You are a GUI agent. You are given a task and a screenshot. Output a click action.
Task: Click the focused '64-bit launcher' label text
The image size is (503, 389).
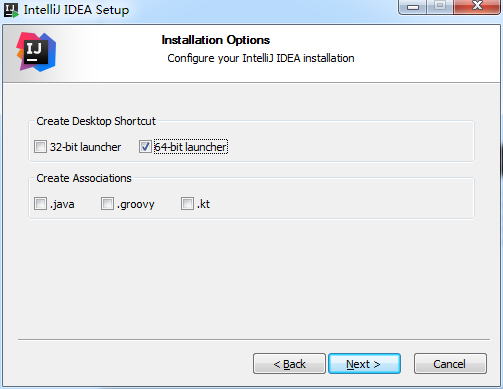tap(191, 147)
